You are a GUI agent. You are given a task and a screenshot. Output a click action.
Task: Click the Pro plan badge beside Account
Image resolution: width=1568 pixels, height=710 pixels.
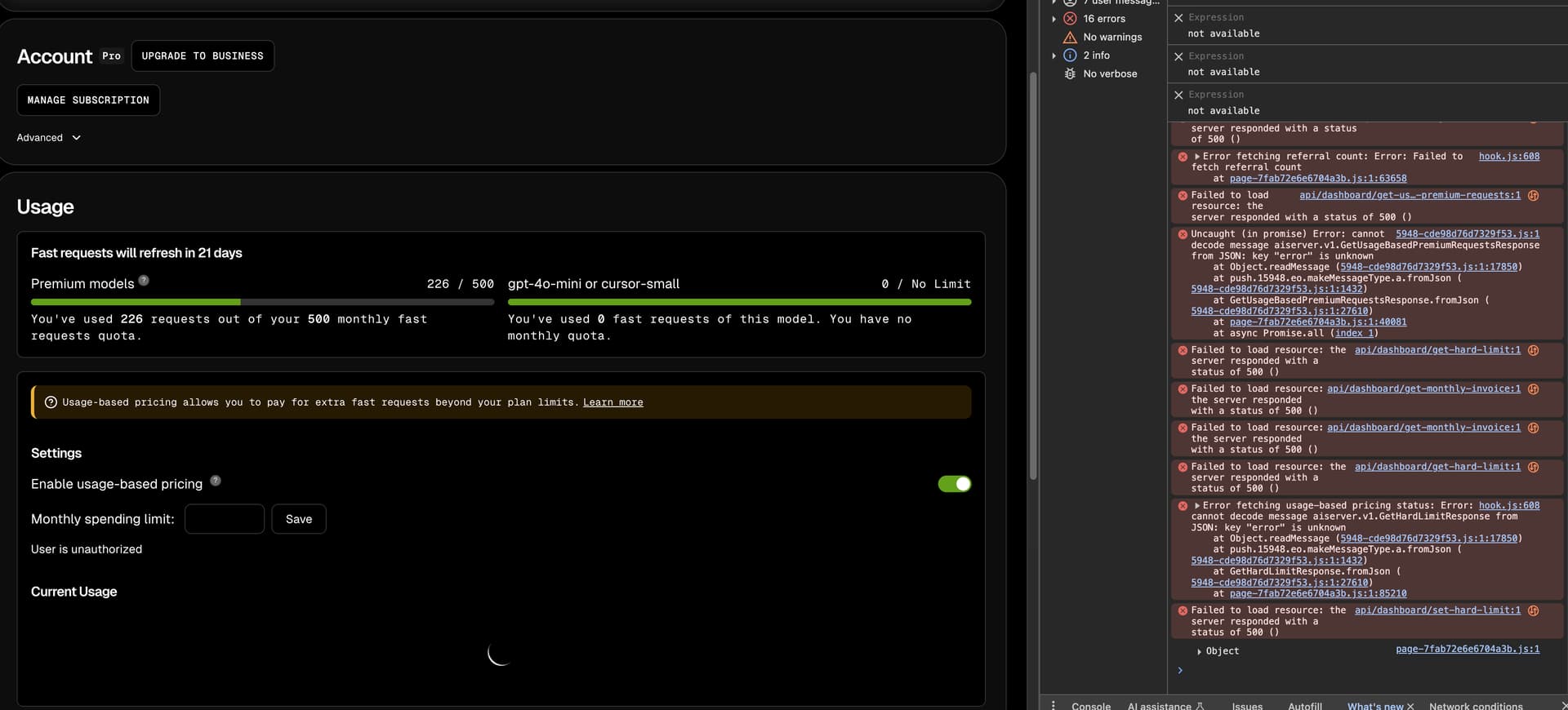[x=111, y=56]
